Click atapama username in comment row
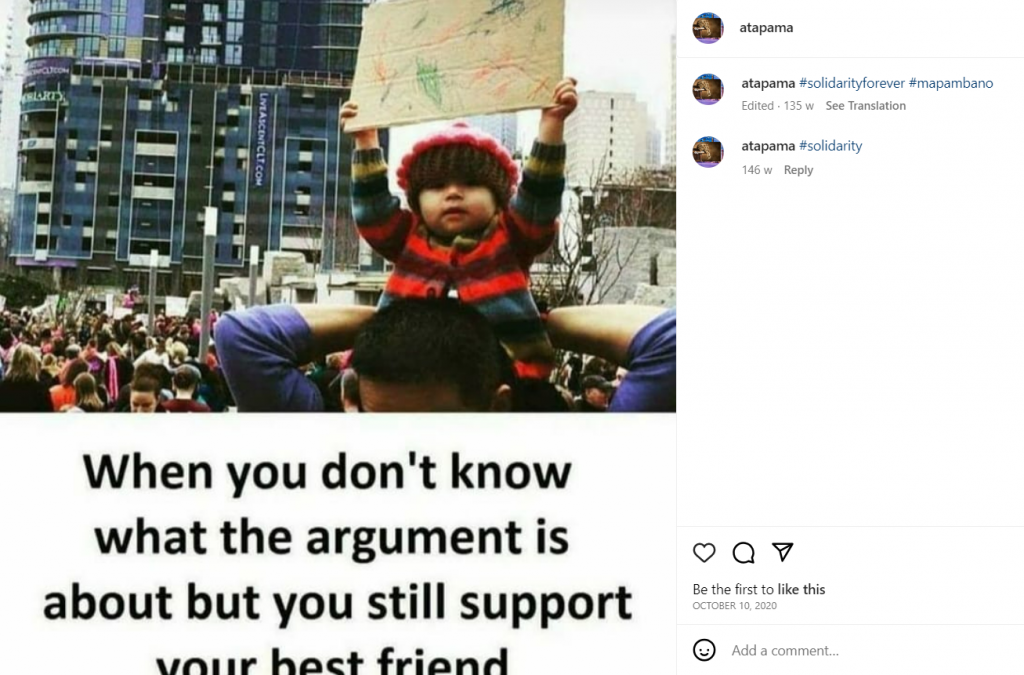The width and height of the screenshot is (1024, 675). (768, 146)
